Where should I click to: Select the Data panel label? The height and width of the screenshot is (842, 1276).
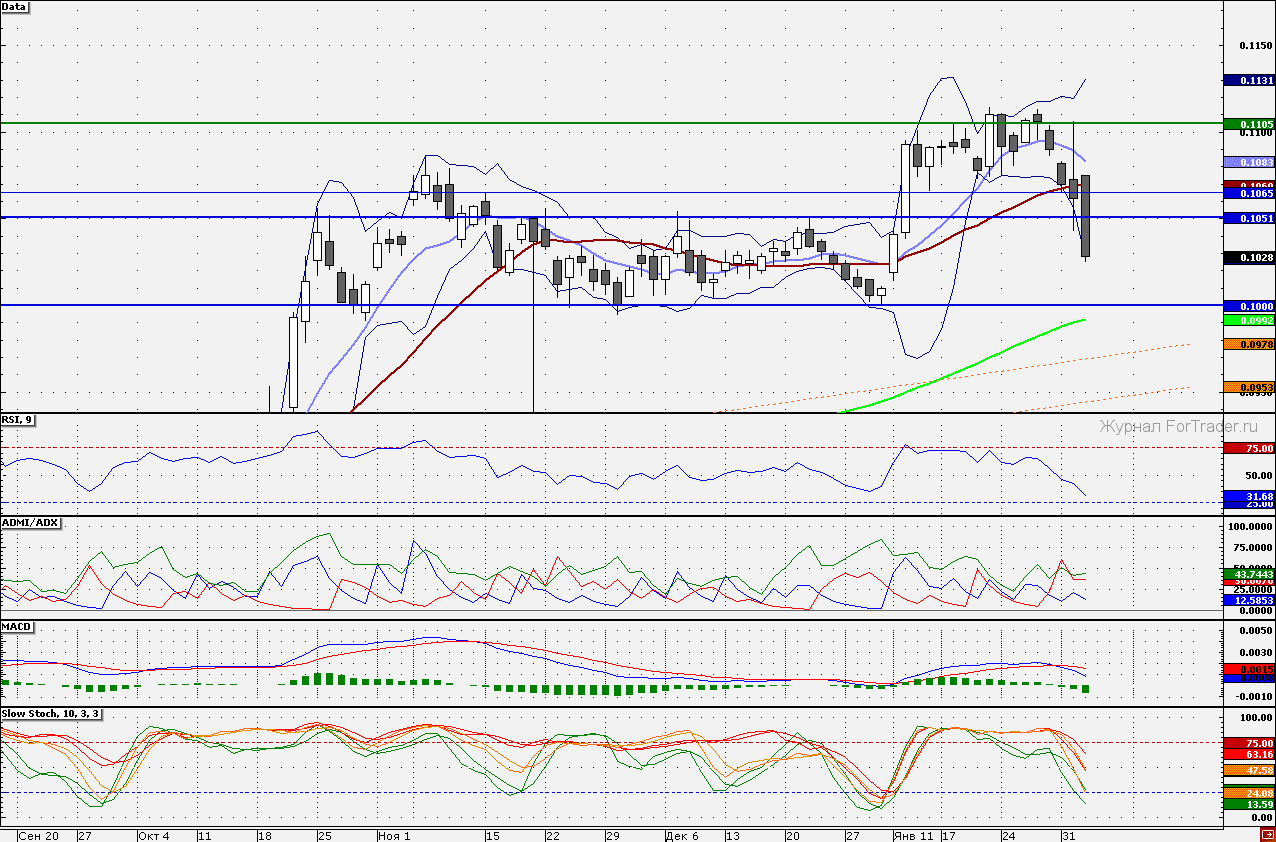tap(15, 6)
